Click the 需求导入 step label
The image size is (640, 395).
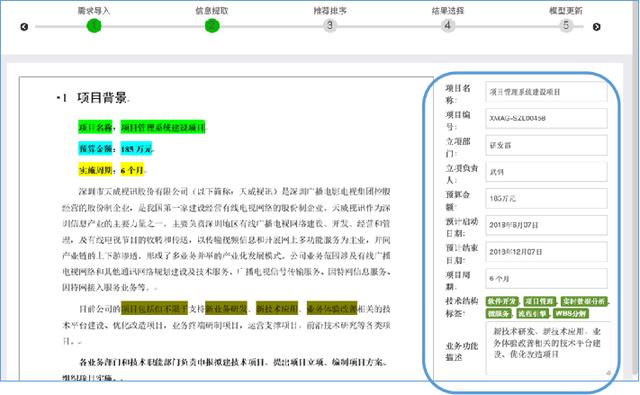[94, 11]
